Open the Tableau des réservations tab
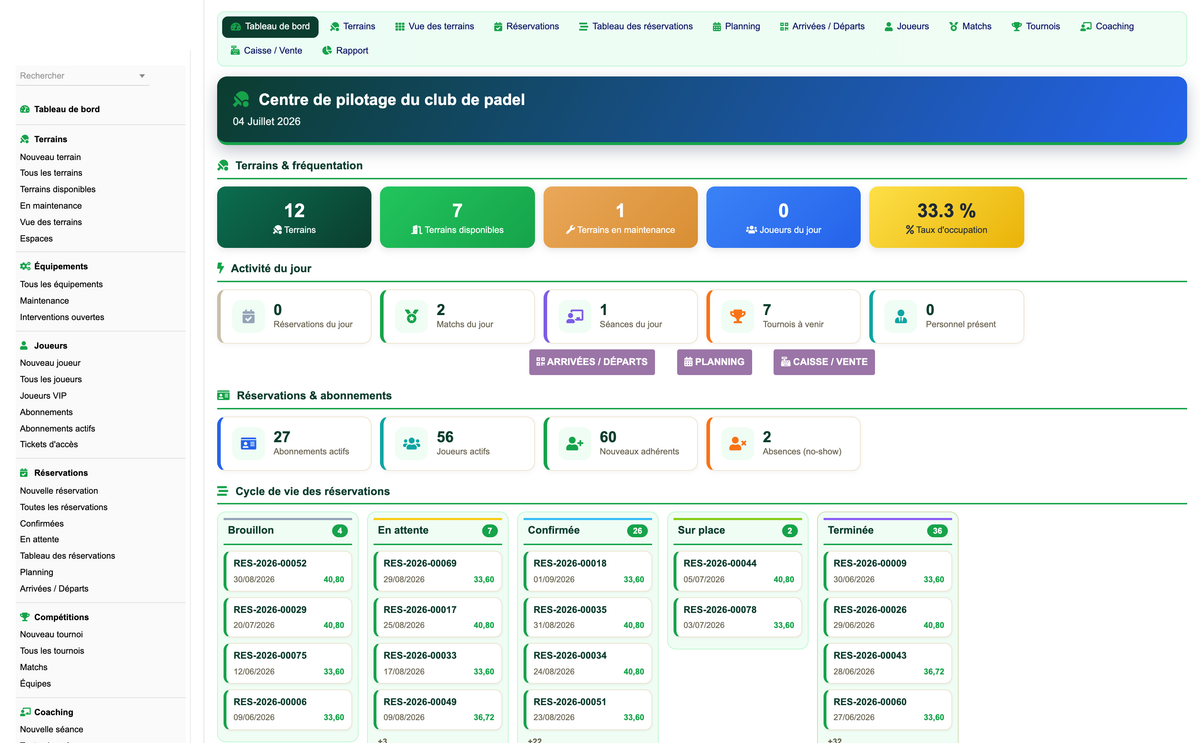1200x743 pixels. 636,26
